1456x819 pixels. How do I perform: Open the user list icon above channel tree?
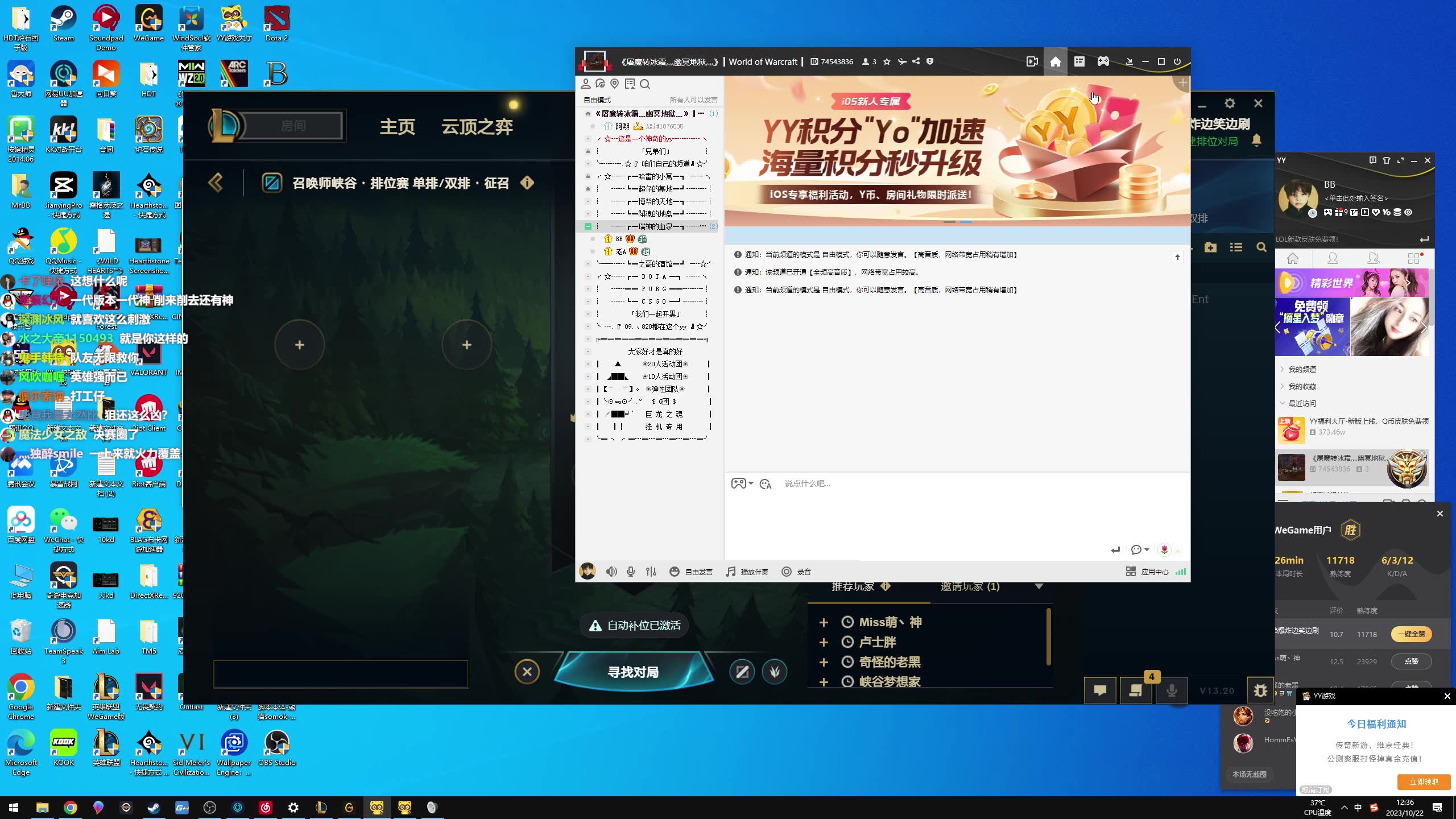coord(585,84)
